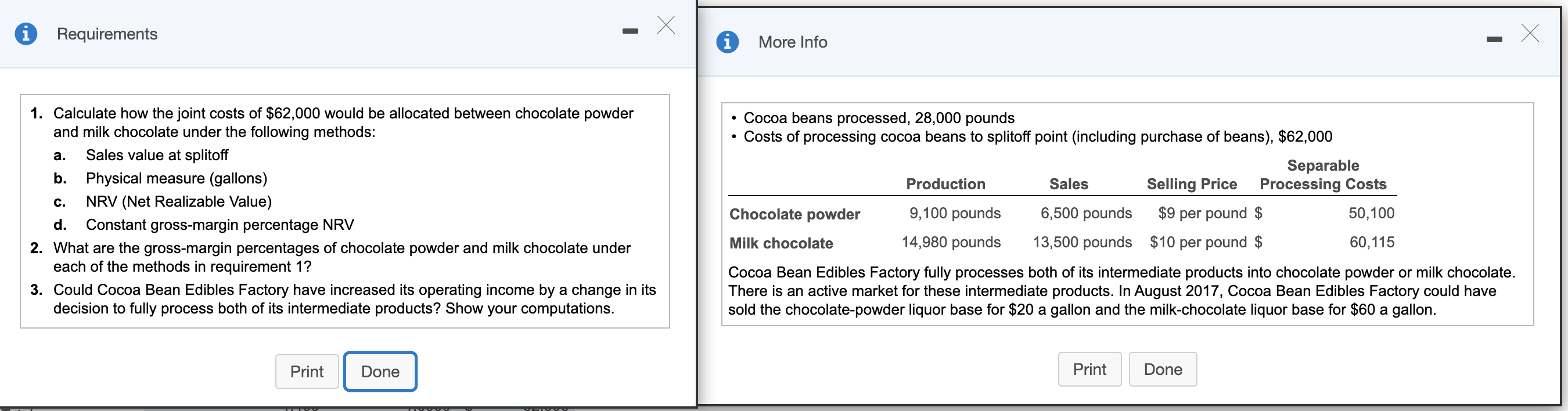This screenshot has width=1568, height=411.
Task: Select requirement 1c NRV (Net Realizable Value)
Action: tap(178, 201)
